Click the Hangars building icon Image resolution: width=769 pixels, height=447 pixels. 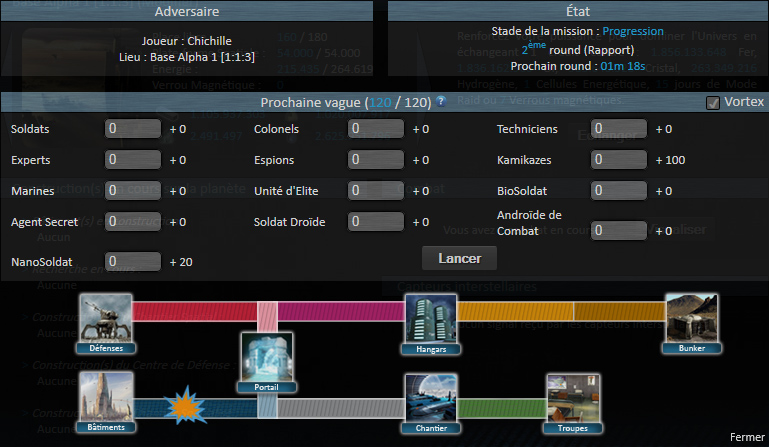430,323
